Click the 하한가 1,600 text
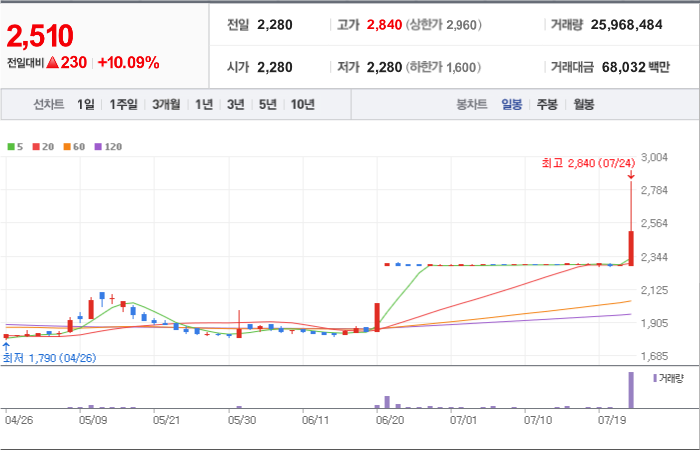The width and height of the screenshot is (700, 450). pyautogui.click(x=443, y=67)
